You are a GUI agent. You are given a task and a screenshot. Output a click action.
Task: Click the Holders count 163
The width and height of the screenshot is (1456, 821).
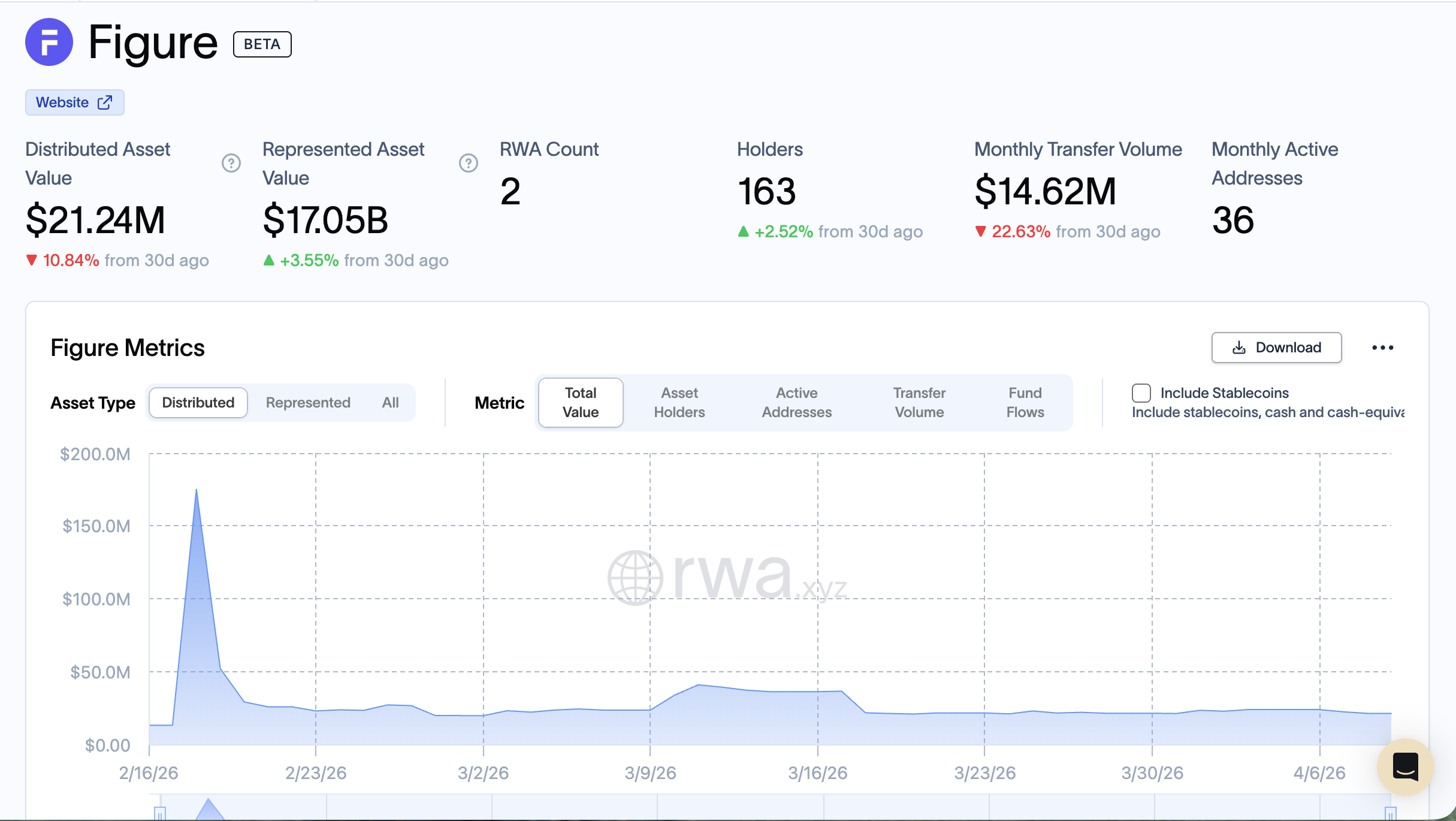pos(766,192)
